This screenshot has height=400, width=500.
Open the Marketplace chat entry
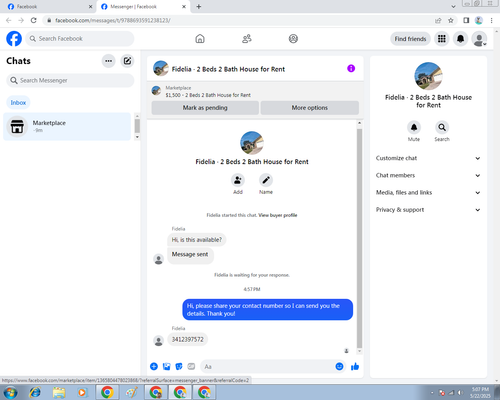click(x=67, y=126)
